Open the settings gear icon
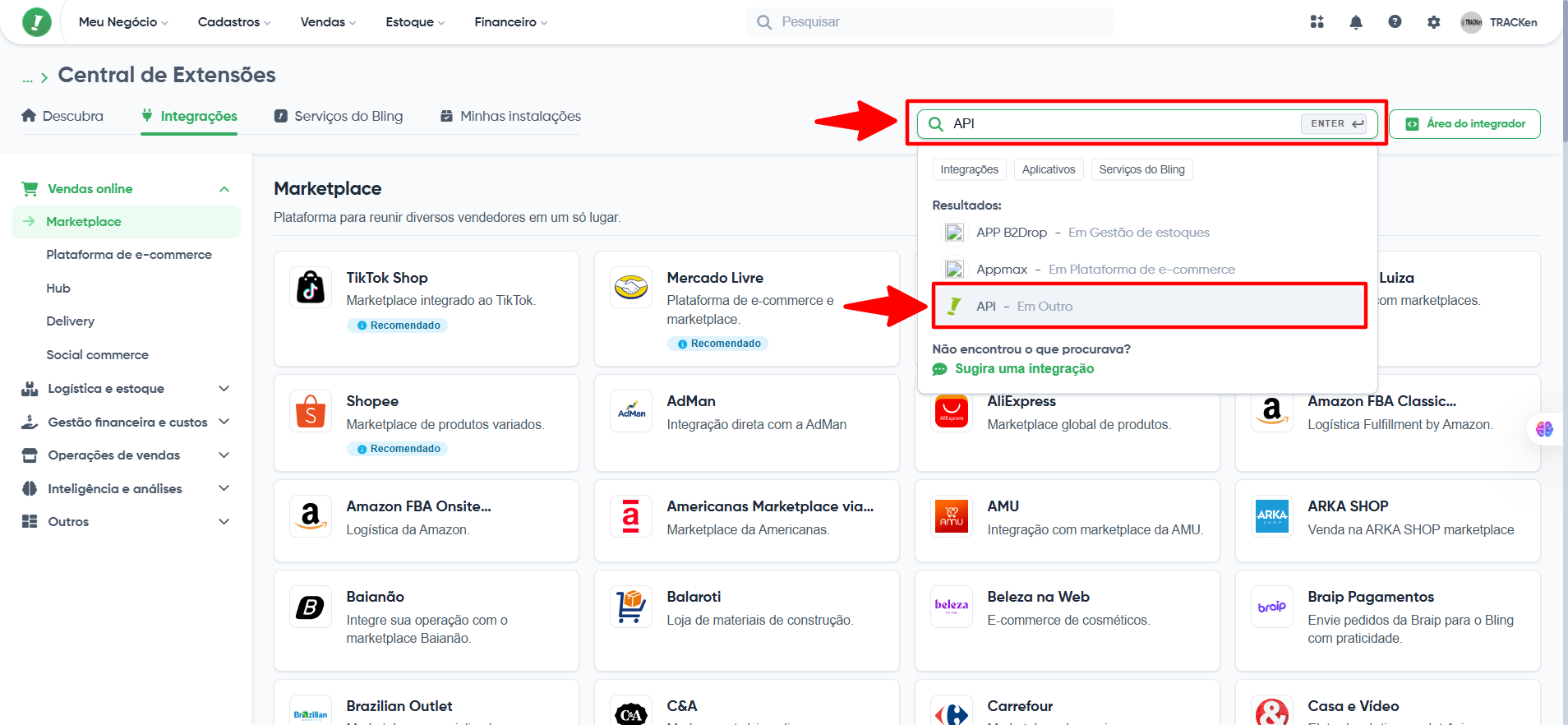The image size is (1568, 725). tap(1433, 22)
